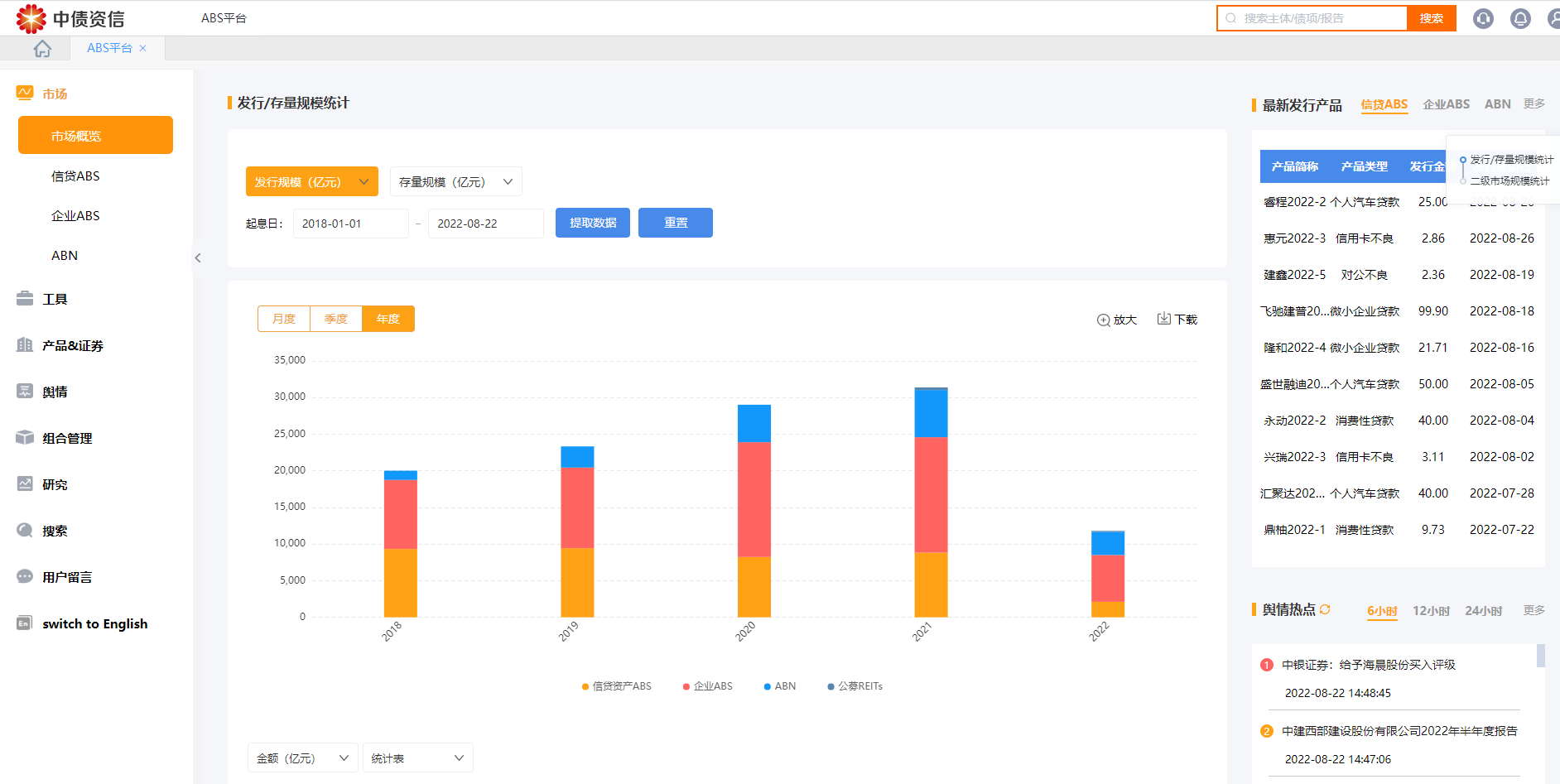Viewport: 1560px width, 784px height.
Task: Click 更多 beside 最新发行产品
Action: click(1534, 103)
